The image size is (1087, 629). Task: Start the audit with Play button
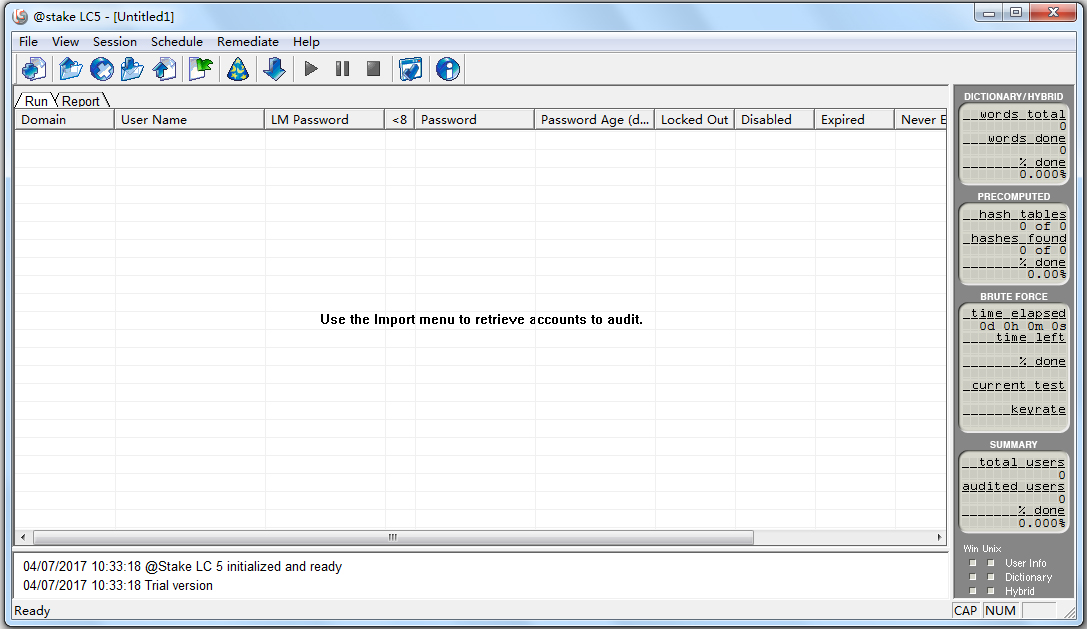[x=311, y=69]
